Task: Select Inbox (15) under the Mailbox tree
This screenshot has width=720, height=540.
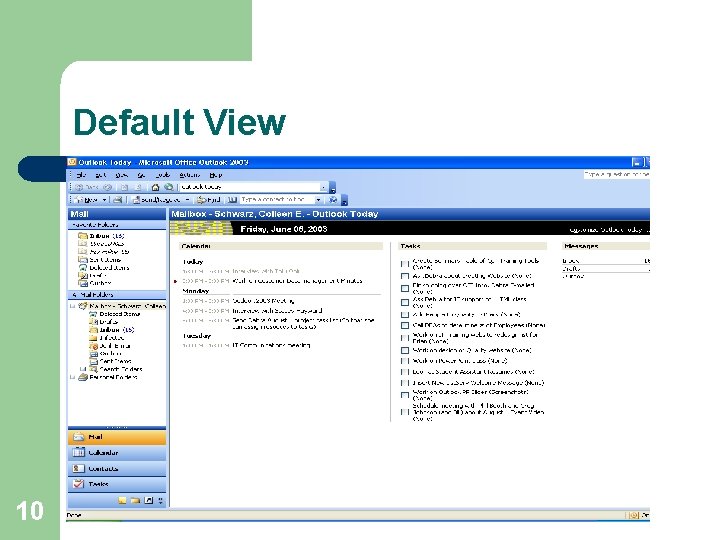Action: [112, 330]
